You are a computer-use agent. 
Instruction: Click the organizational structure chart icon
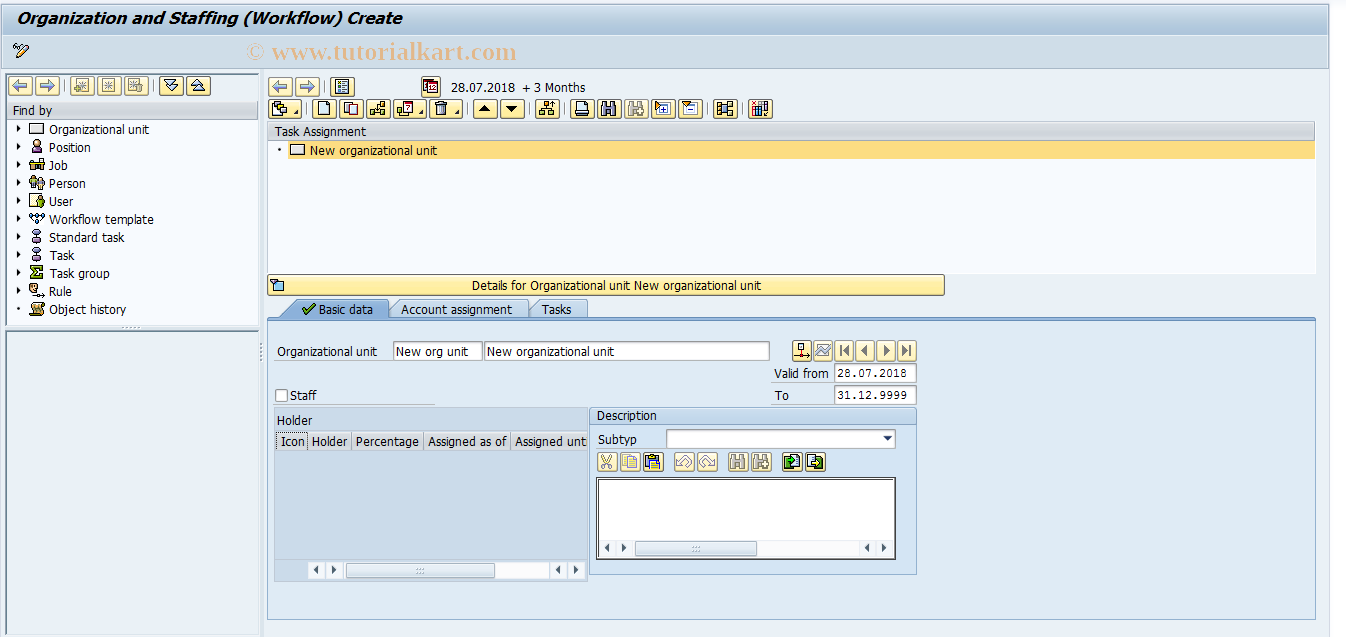click(x=547, y=109)
